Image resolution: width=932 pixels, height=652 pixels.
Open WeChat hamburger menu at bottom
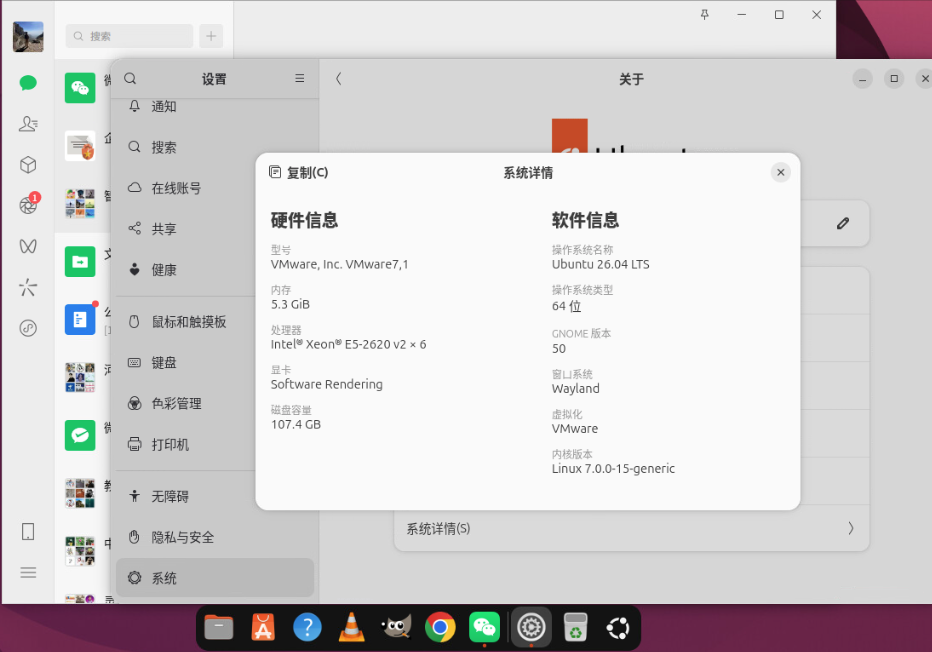[28, 572]
